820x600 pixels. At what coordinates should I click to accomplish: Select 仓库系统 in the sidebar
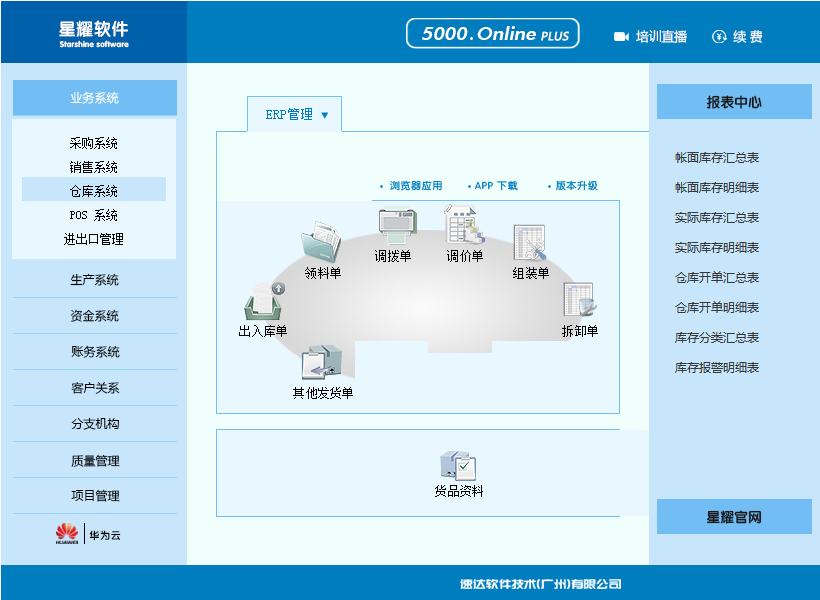tap(94, 191)
